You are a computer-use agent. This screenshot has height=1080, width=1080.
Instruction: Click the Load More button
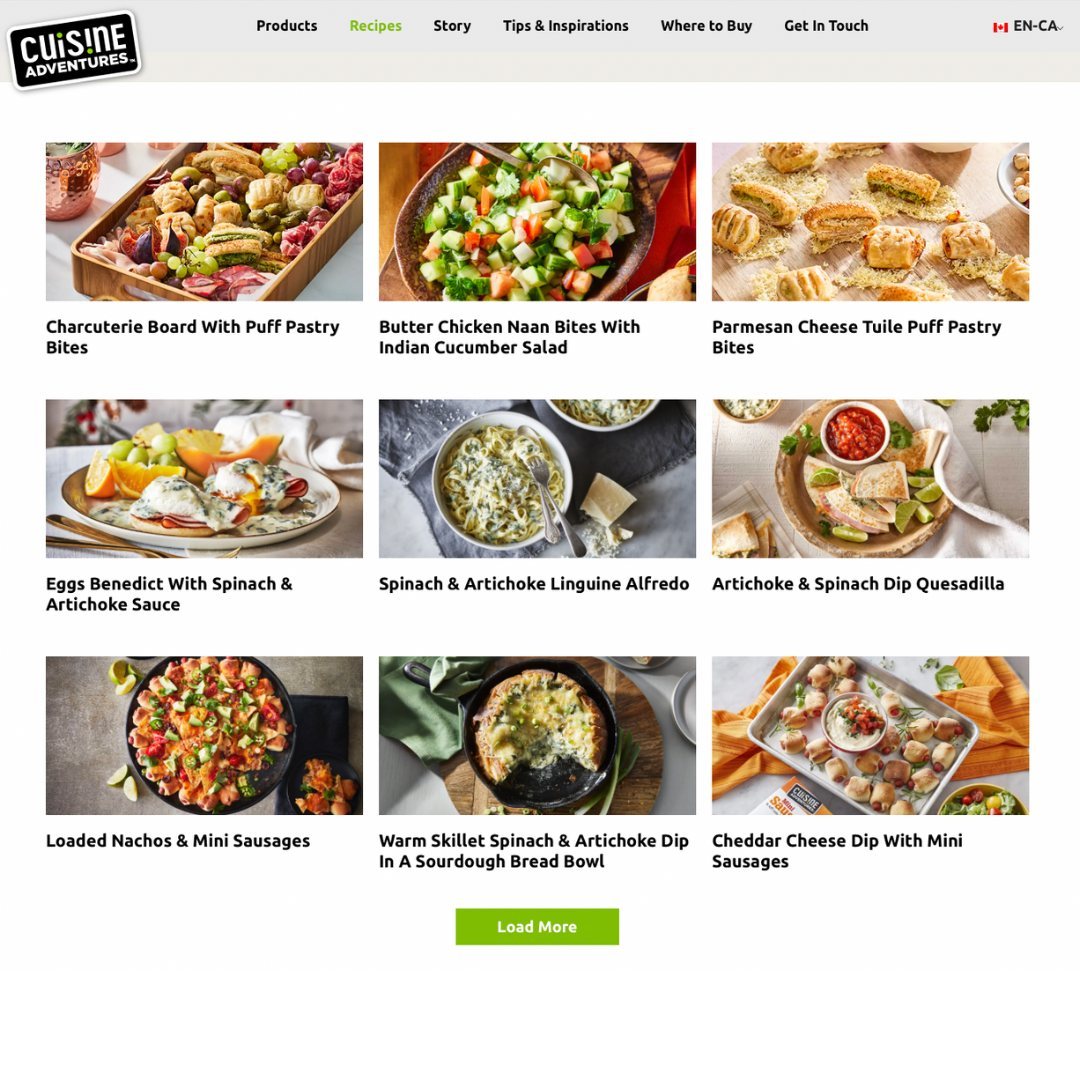[x=537, y=926]
